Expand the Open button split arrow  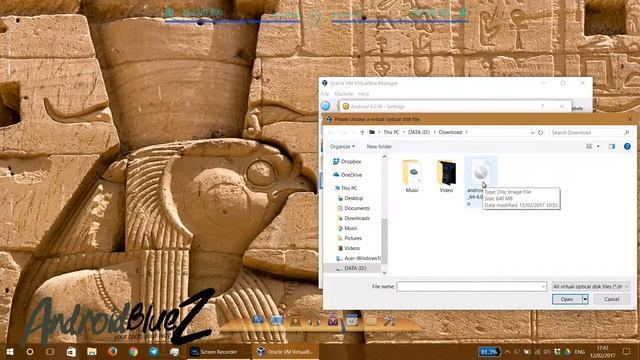[585, 299]
